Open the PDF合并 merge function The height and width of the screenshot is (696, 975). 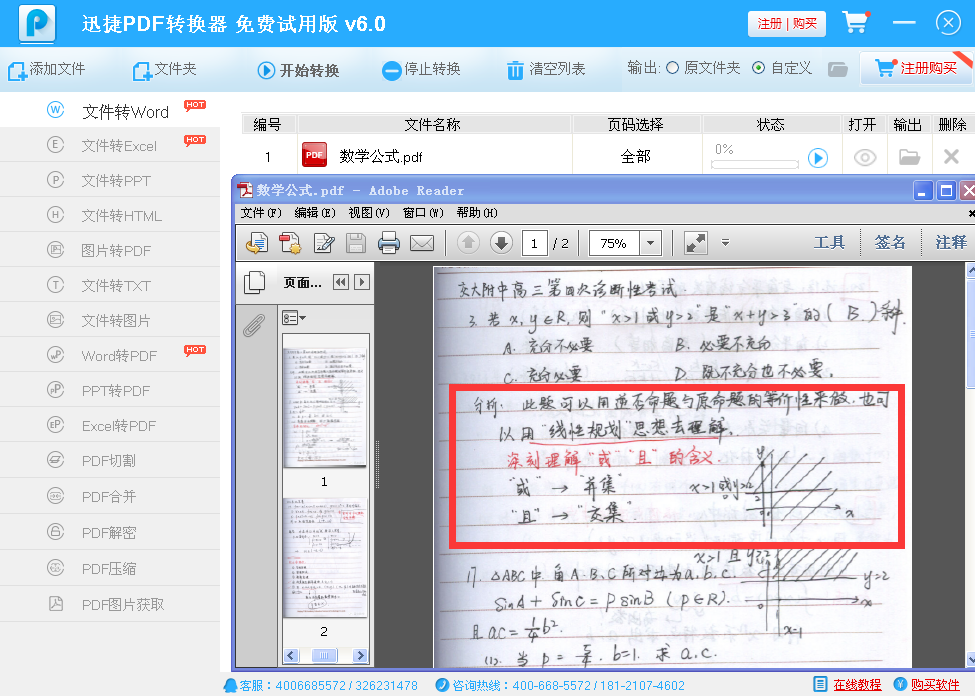pos(110,496)
